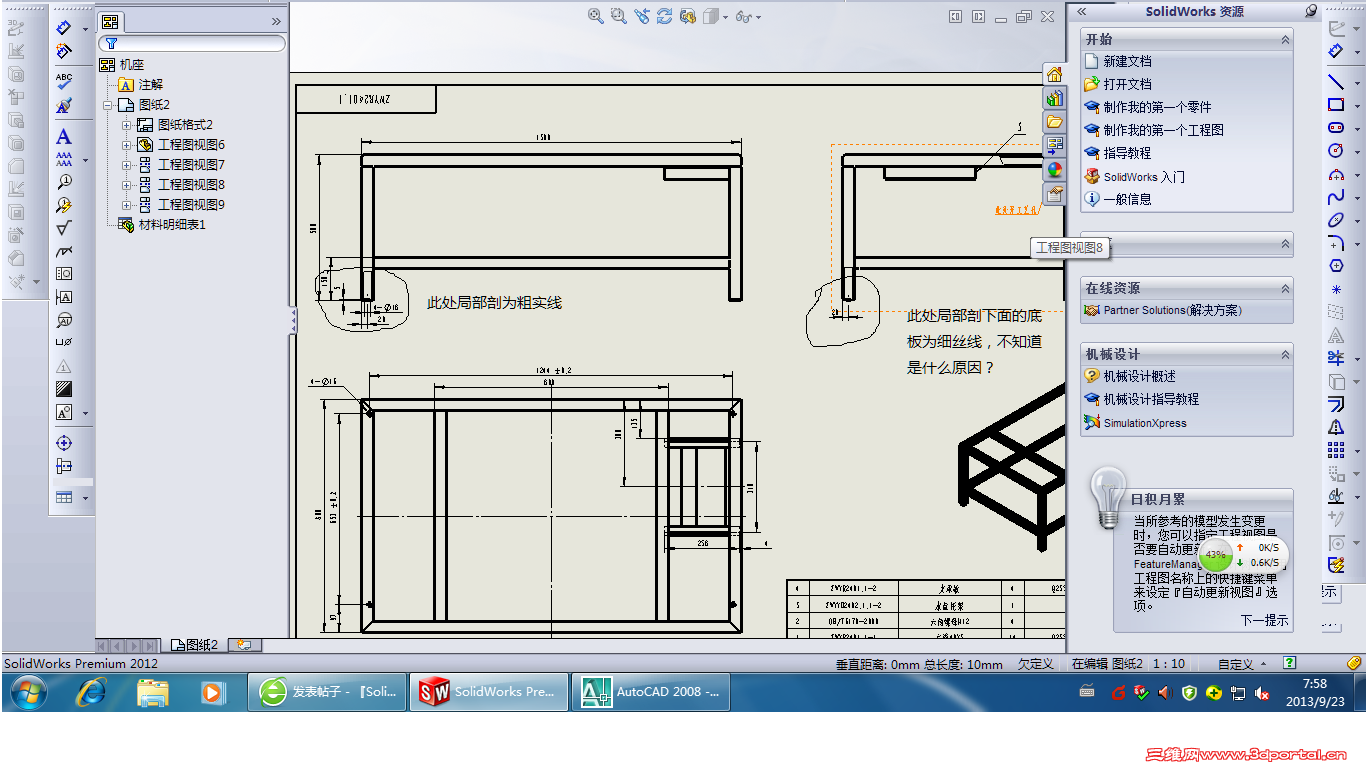The image size is (1366, 768).
Task: Open the Partner Solutions(解决方案) link
Action: (x=1172, y=311)
